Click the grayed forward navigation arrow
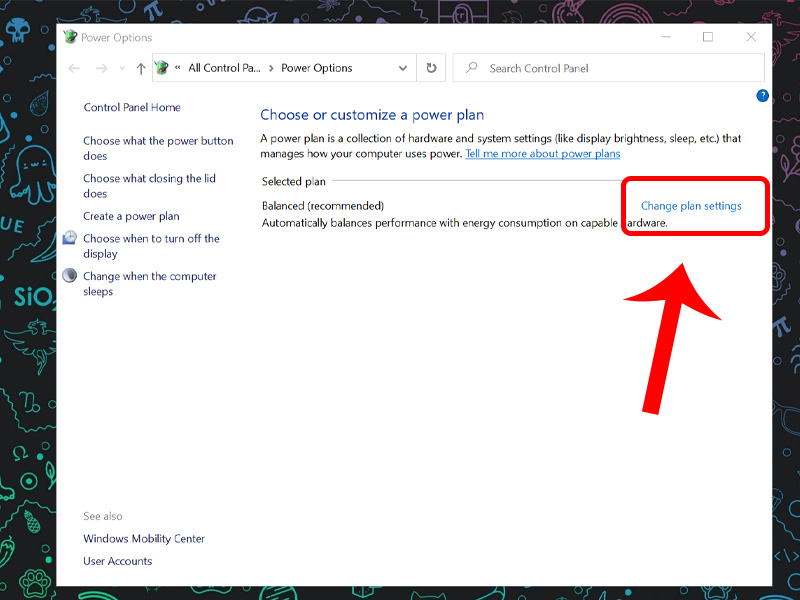Image resolution: width=800 pixels, height=600 pixels. (x=99, y=68)
